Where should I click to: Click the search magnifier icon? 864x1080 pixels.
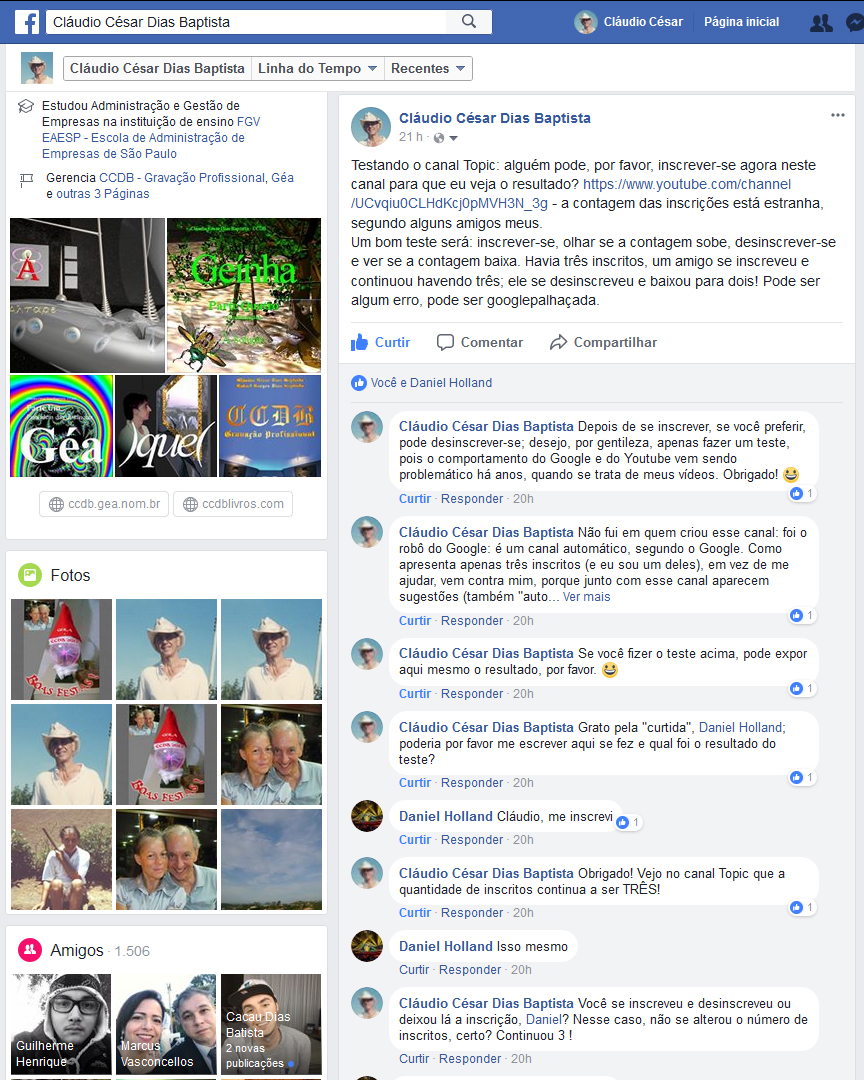[x=469, y=21]
